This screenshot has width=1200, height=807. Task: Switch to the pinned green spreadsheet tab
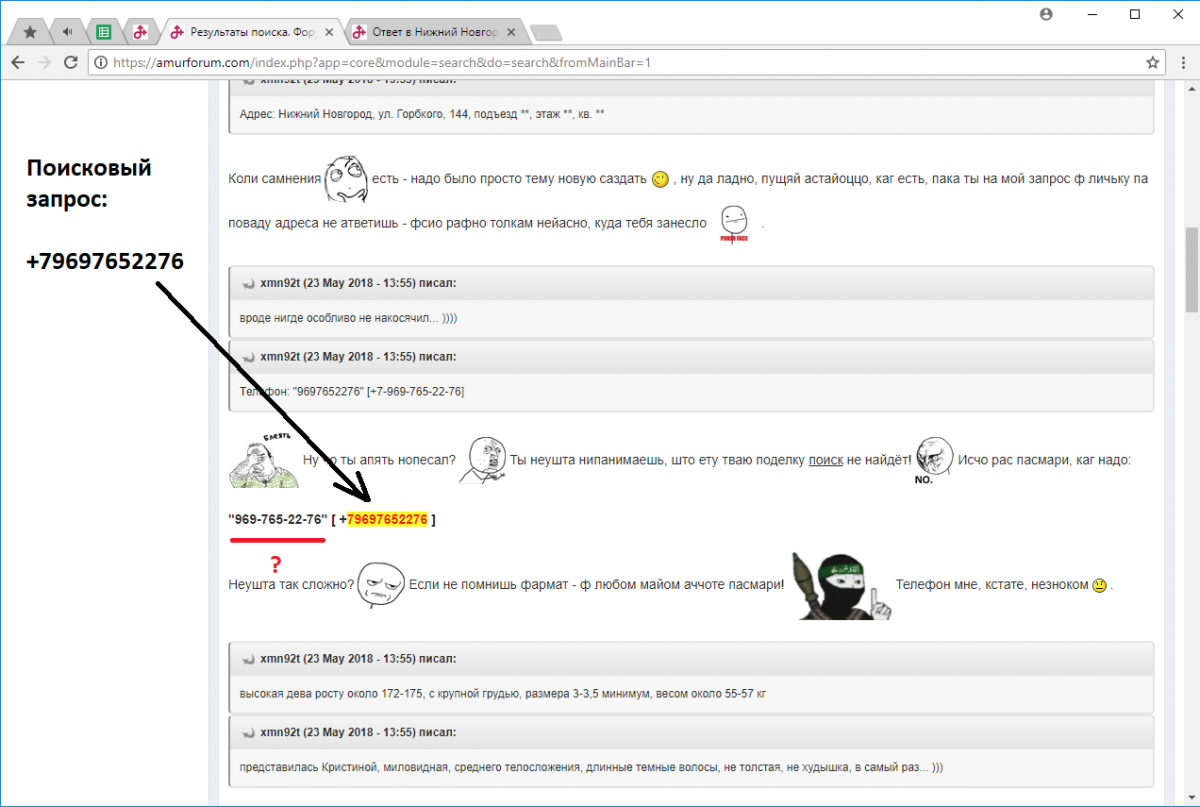coord(103,32)
